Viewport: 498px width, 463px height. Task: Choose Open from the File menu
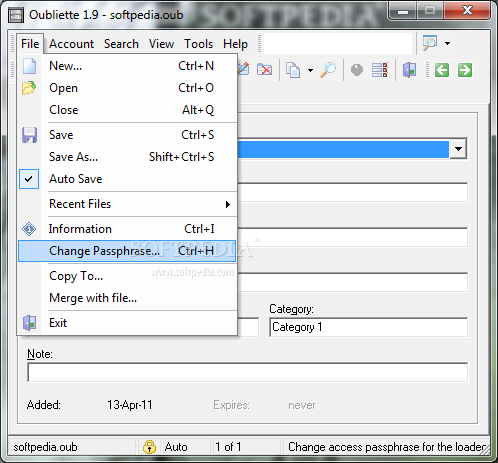(128, 88)
